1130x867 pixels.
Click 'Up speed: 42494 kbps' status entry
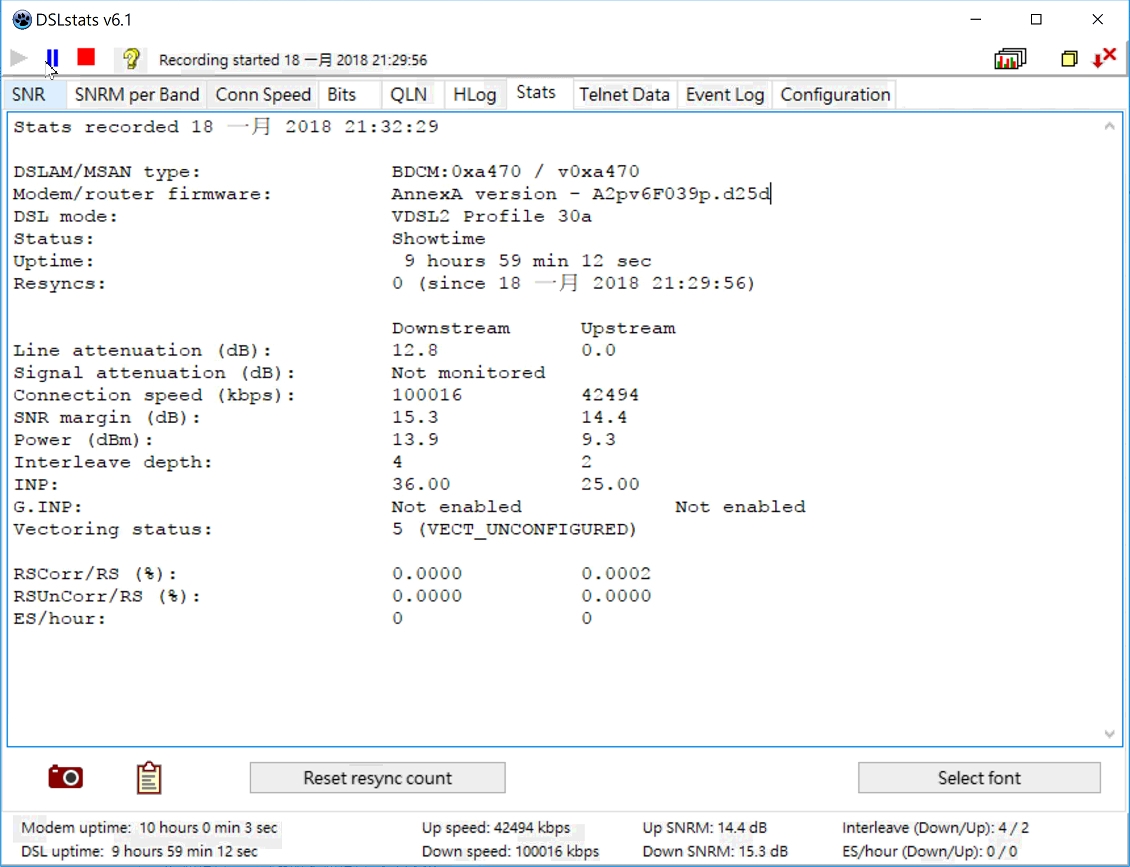(x=496, y=828)
